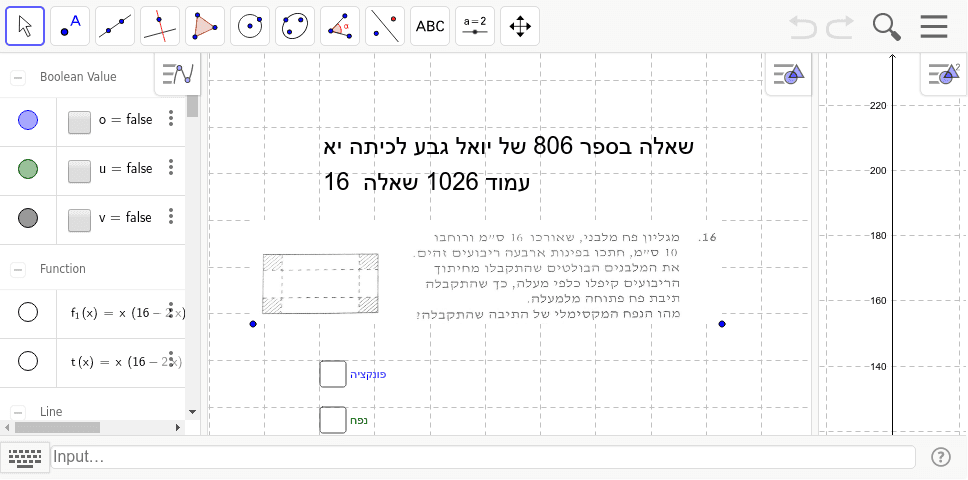Click the Boolean Value heading text
This screenshot has width=968, height=480.
click(78, 77)
